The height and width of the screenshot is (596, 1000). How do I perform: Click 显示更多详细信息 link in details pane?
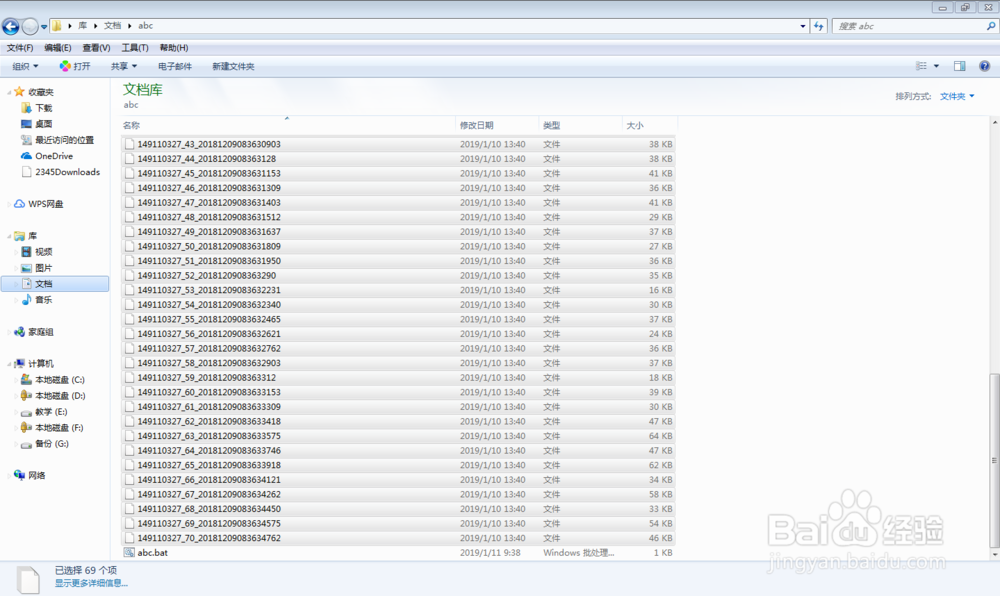tap(91, 583)
